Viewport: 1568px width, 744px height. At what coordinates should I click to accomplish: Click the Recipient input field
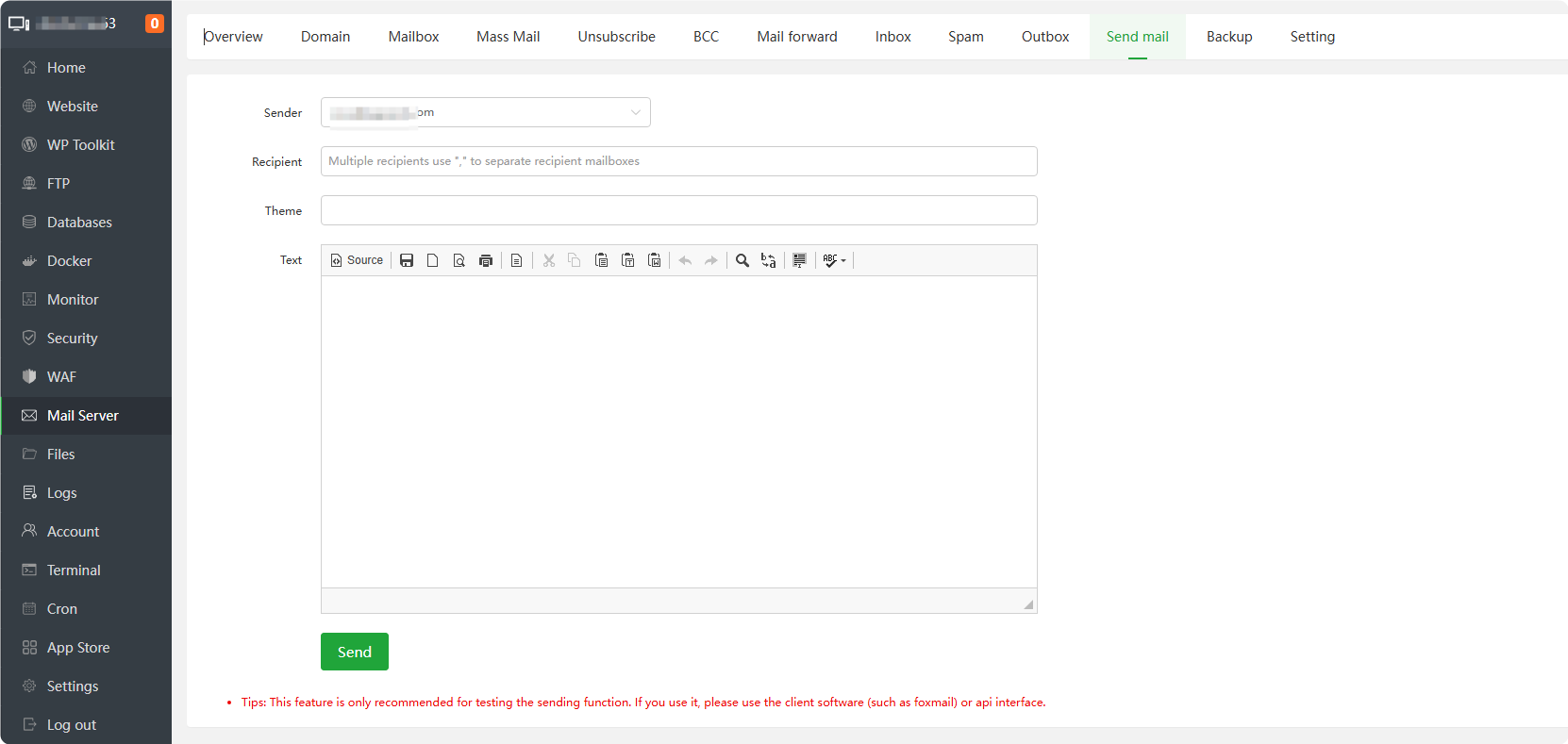pos(679,161)
